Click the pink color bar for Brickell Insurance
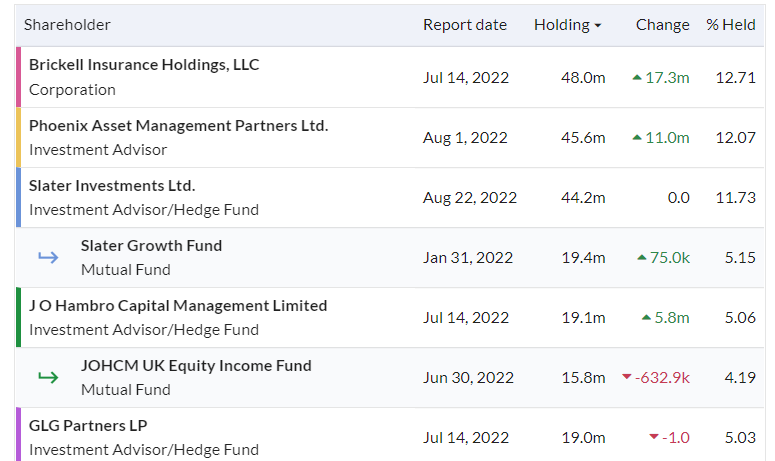Image resolution: width=775 pixels, height=461 pixels. [x=18, y=77]
